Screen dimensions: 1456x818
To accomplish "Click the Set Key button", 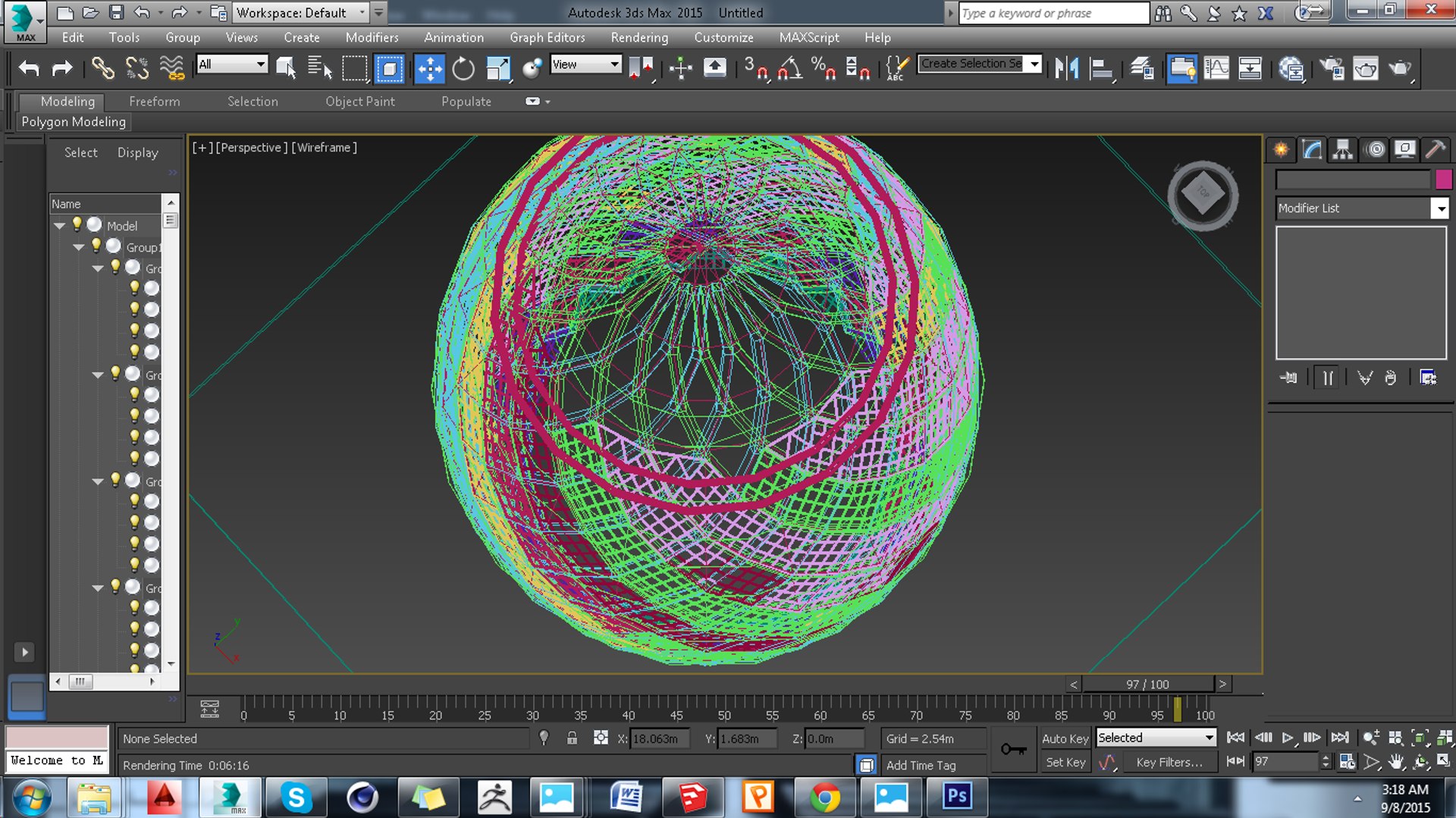I will point(1065,763).
